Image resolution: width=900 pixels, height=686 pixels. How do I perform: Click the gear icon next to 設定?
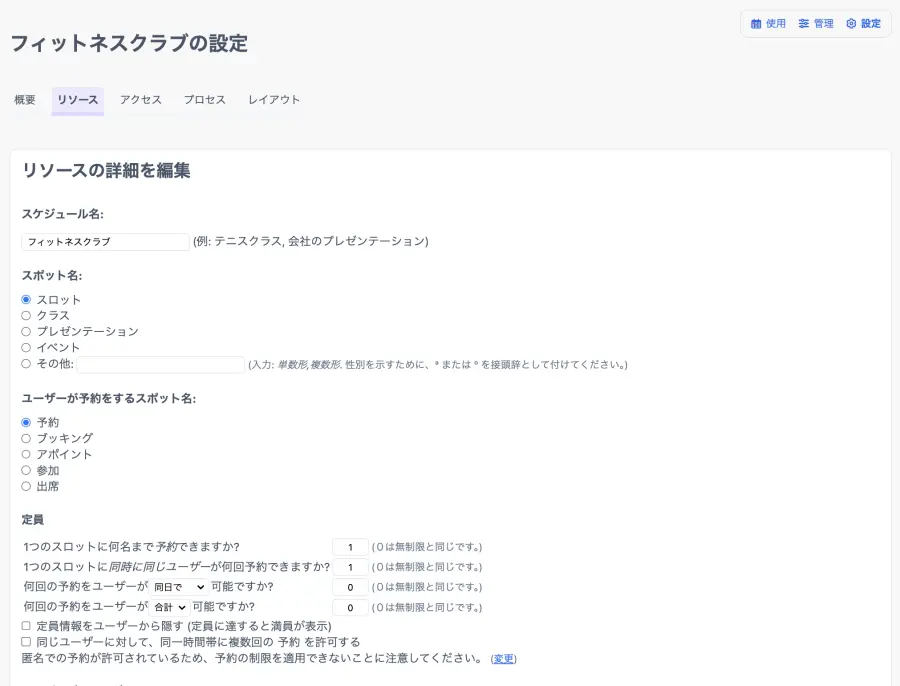851,24
